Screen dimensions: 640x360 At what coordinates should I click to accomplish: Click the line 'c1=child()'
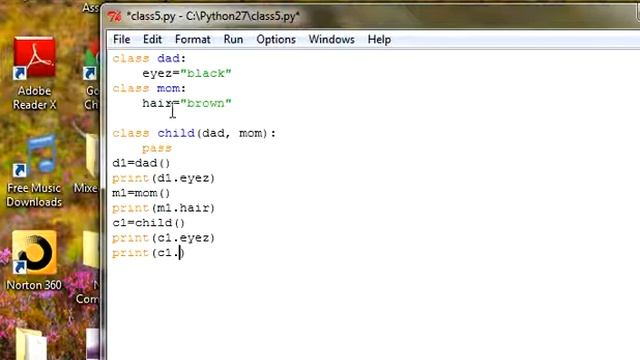pos(149,223)
